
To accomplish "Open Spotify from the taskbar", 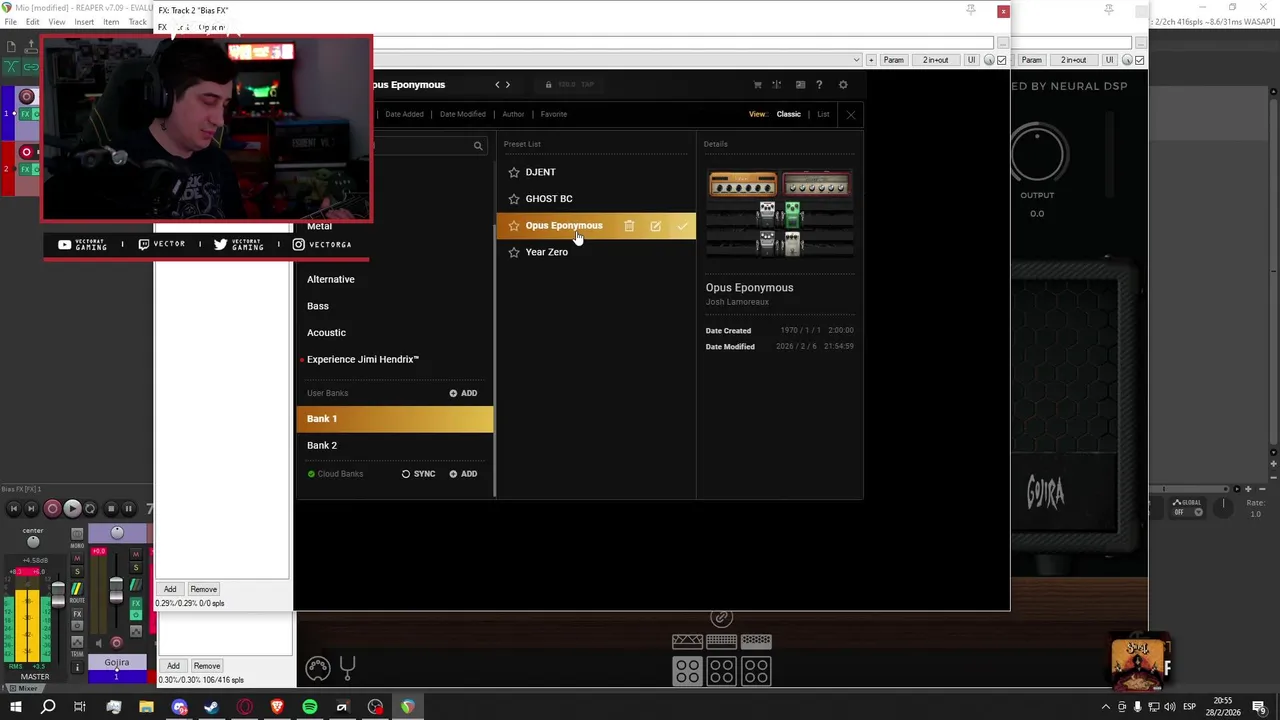I will (310, 707).
